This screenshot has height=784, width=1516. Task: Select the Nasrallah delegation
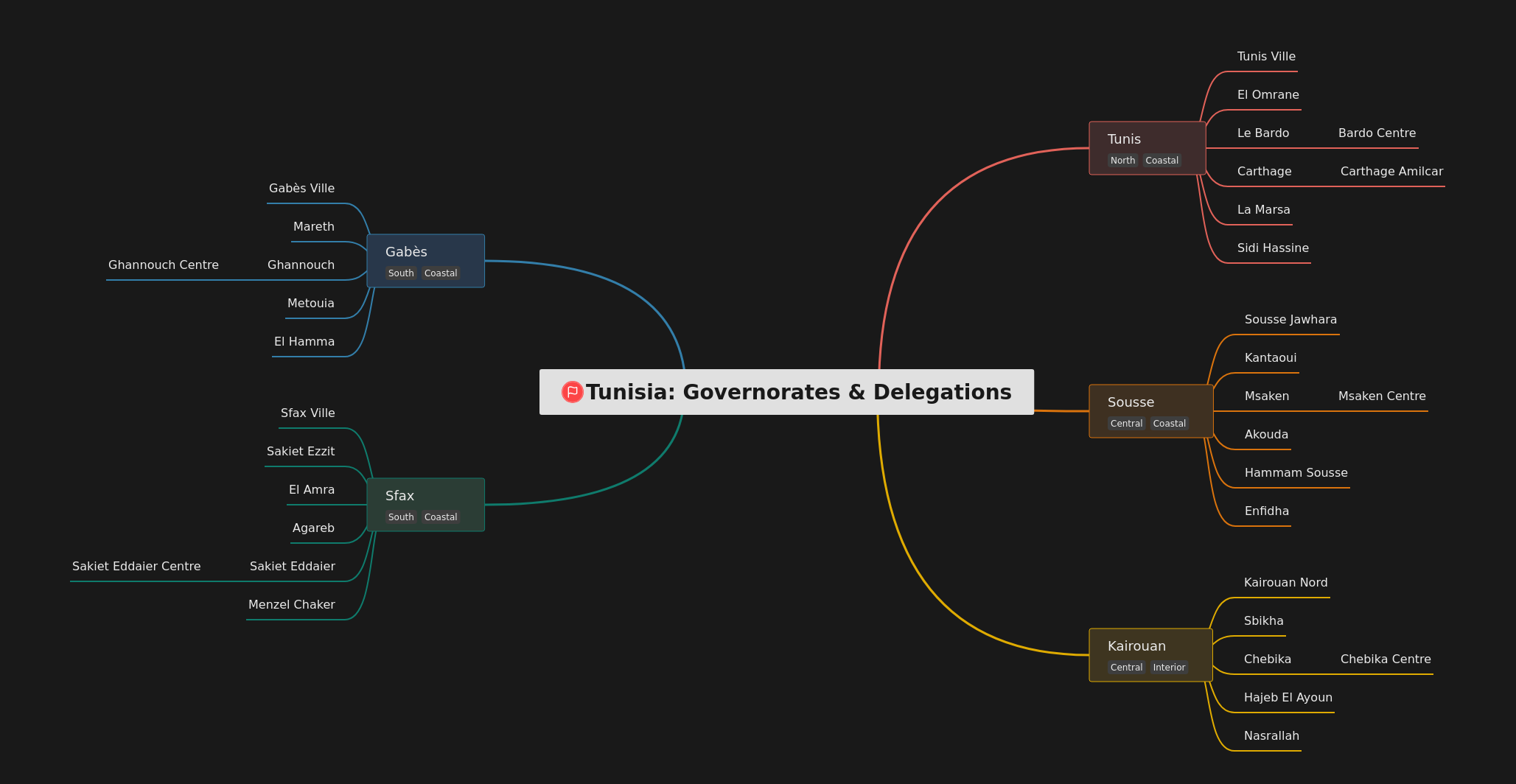(1271, 736)
